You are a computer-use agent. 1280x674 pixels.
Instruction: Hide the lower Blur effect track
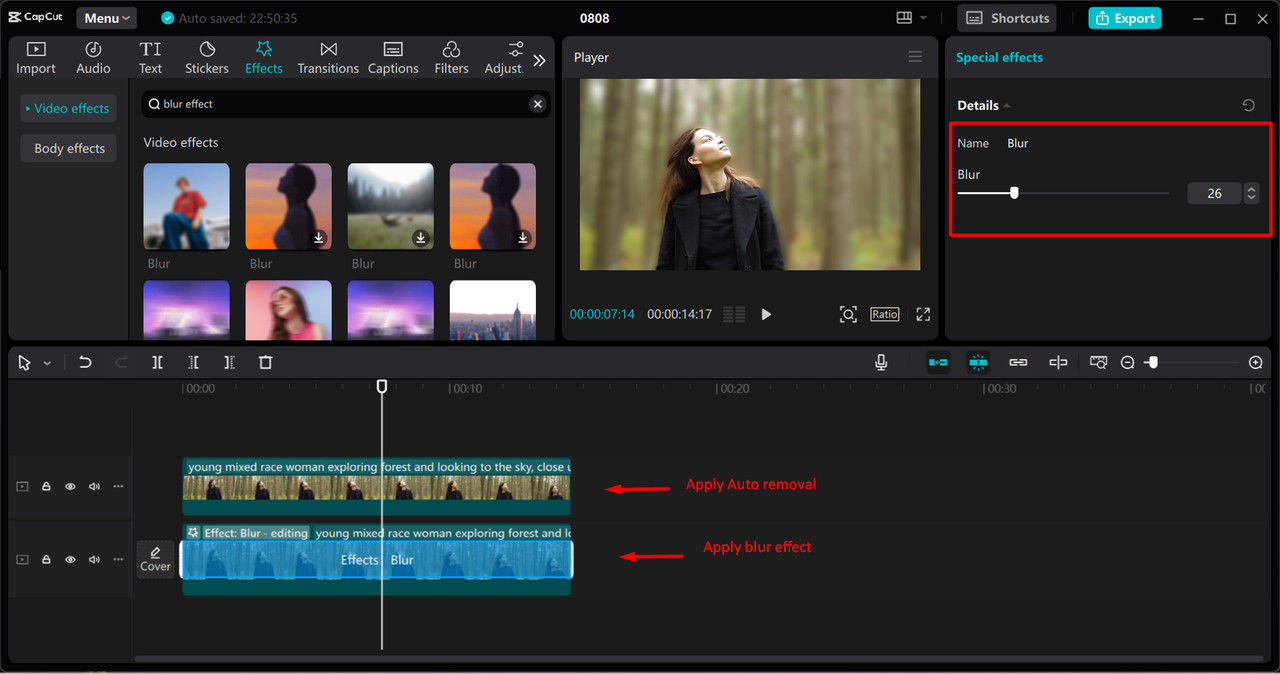(x=70, y=560)
